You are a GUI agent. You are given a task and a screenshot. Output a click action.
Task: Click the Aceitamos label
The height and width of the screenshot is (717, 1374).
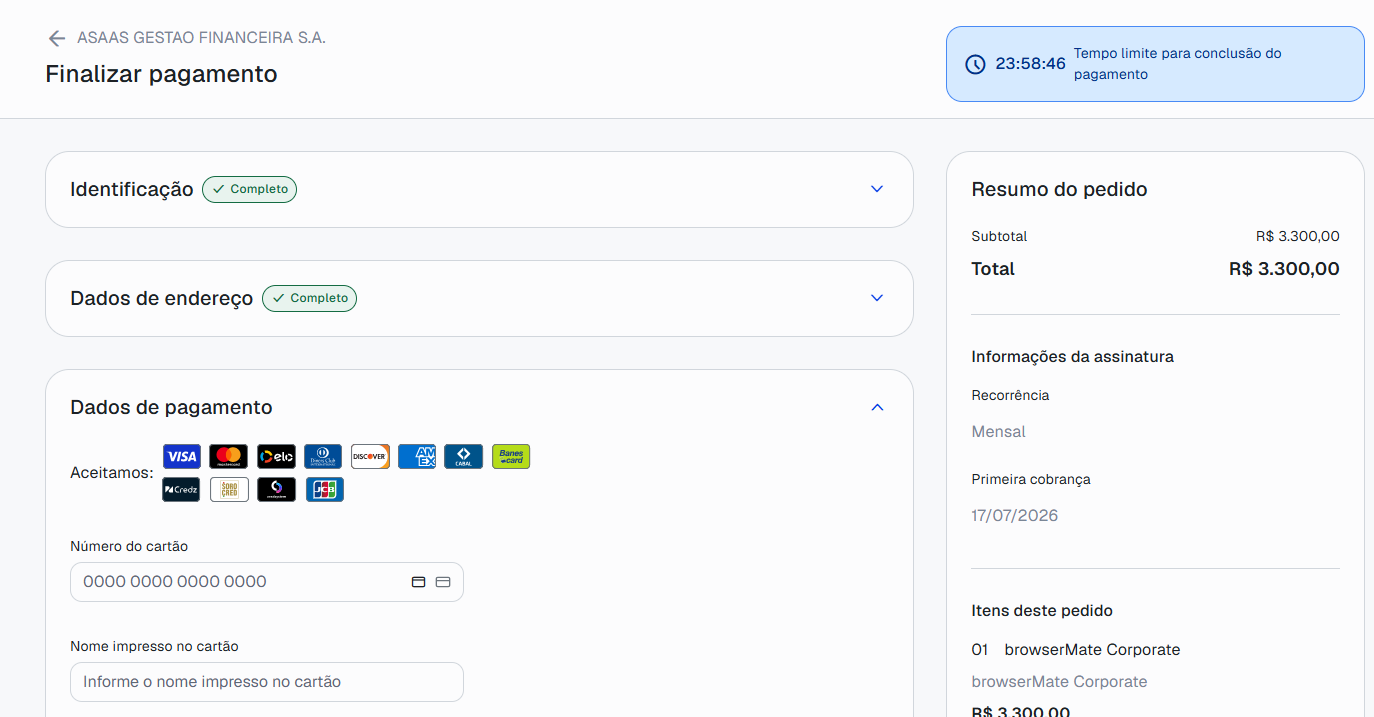[112, 473]
